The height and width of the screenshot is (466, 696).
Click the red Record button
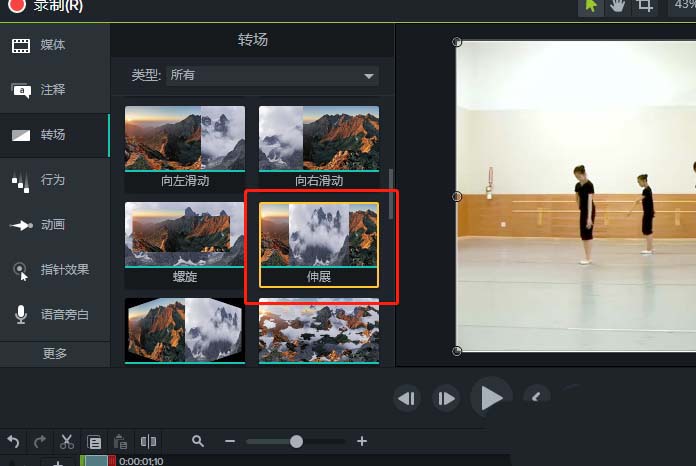[17, 5]
